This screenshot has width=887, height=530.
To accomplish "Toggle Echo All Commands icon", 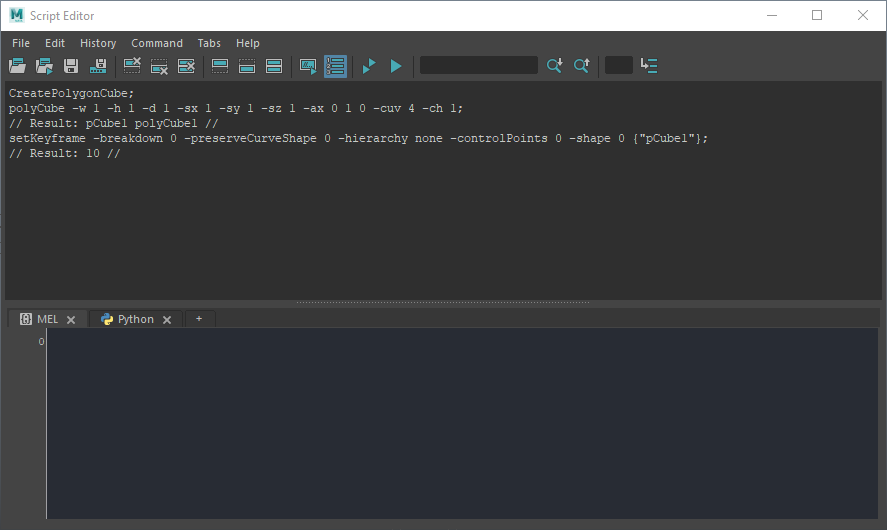I will pos(308,66).
